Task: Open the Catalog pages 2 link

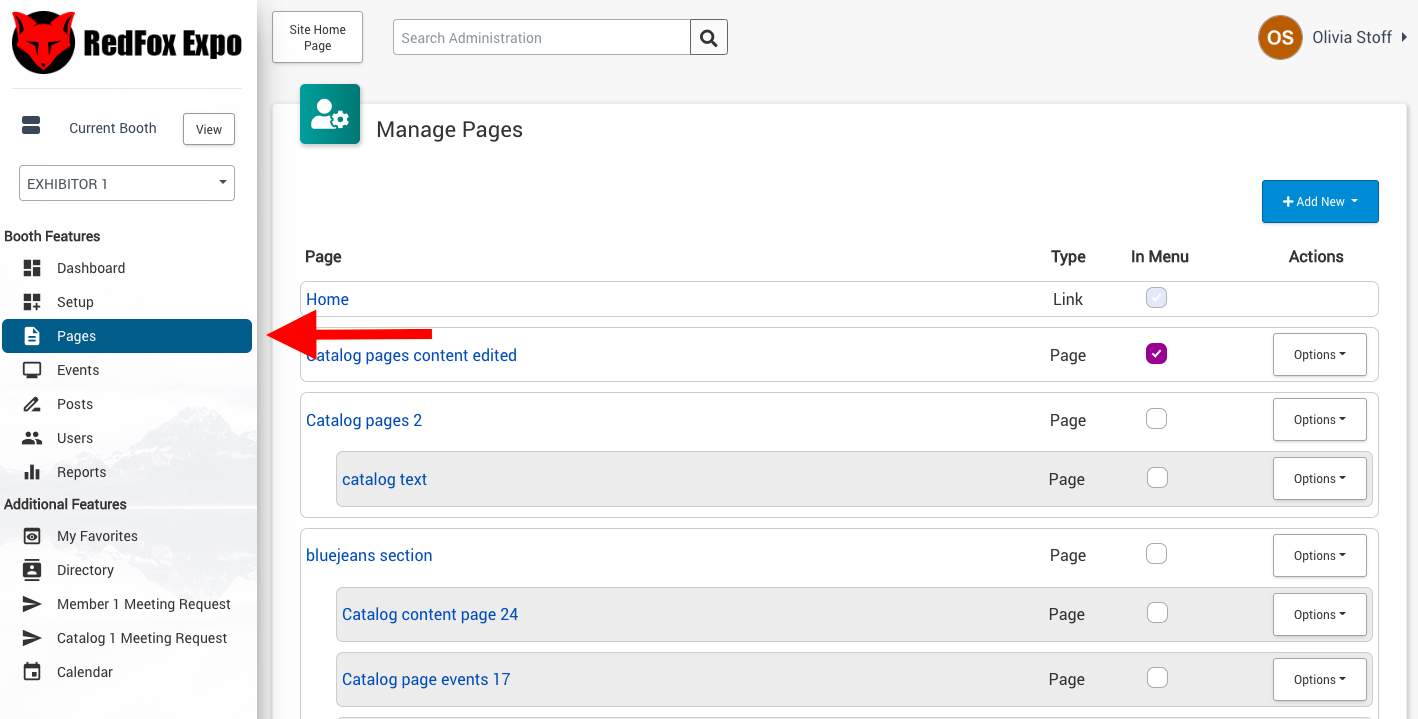Action: (x=364, y=420)
